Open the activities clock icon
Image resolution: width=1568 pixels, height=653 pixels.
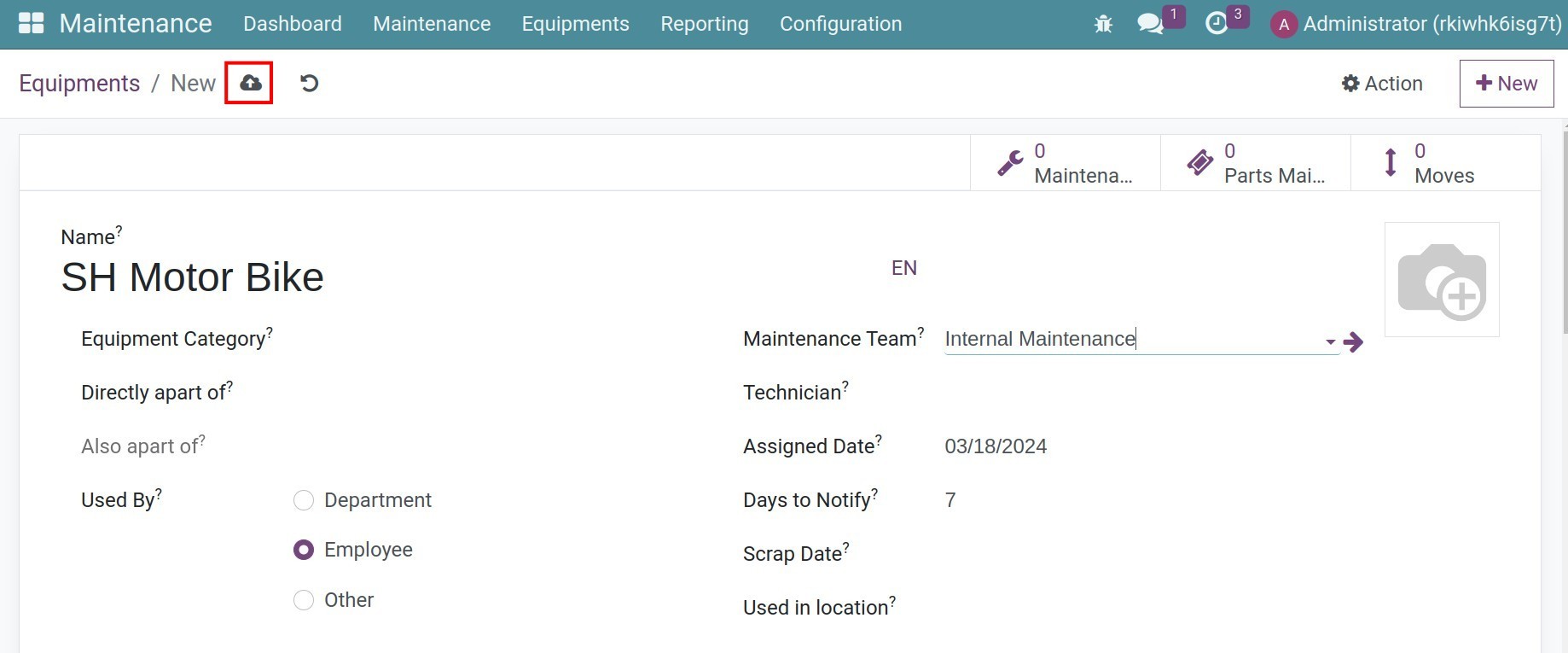click(x=1217, y=24)
